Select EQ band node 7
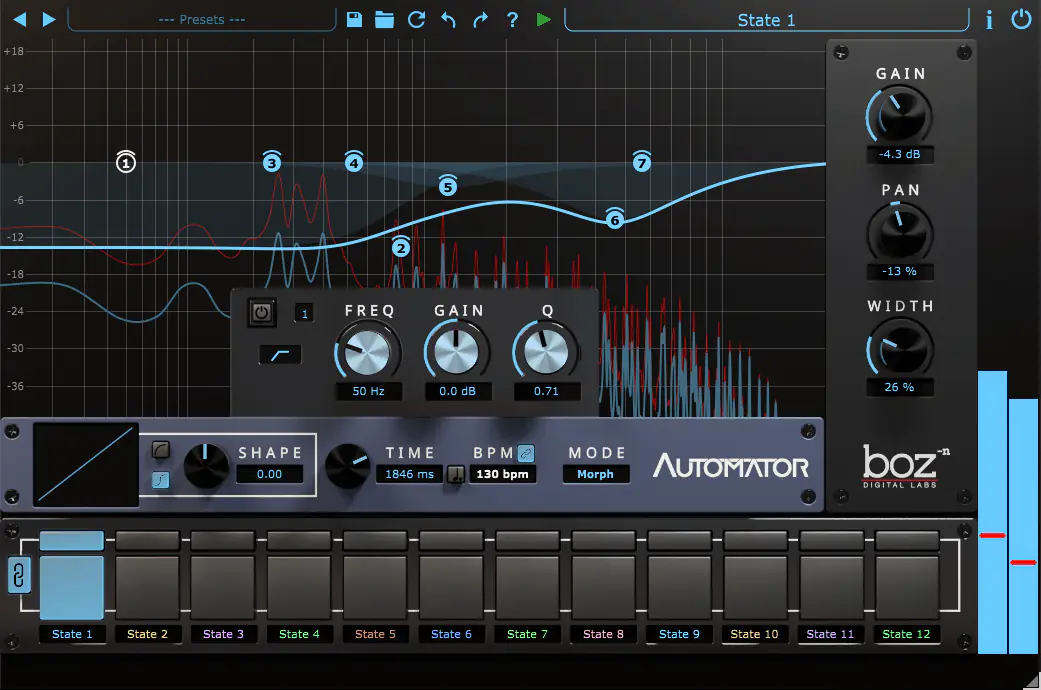This screenshot has width=1041, height=690. pyautogui.click(x=641, y=161)
